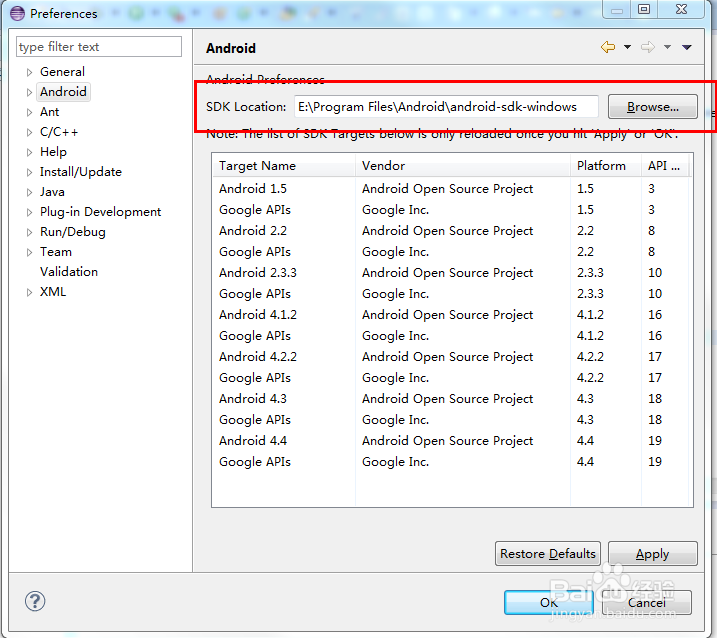Sort by API column header
The height and width of the screenshot is (638, 717).
point(665,166)
